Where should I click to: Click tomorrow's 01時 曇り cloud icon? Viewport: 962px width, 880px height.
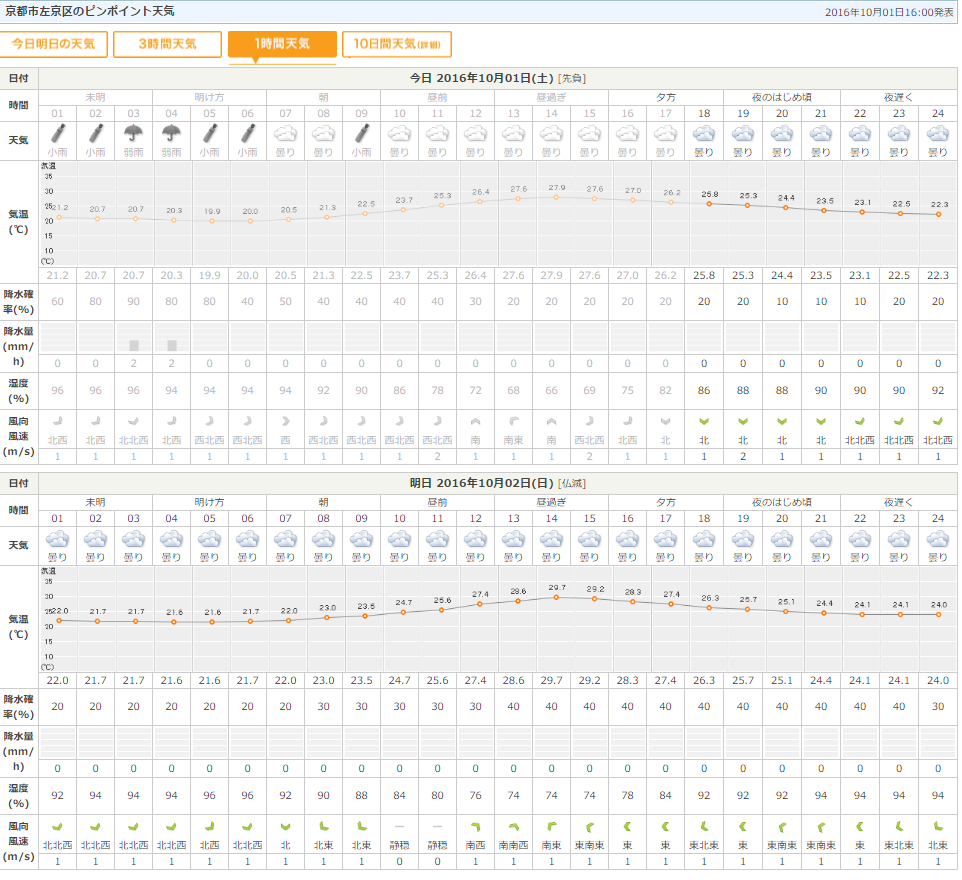(58, 539)
